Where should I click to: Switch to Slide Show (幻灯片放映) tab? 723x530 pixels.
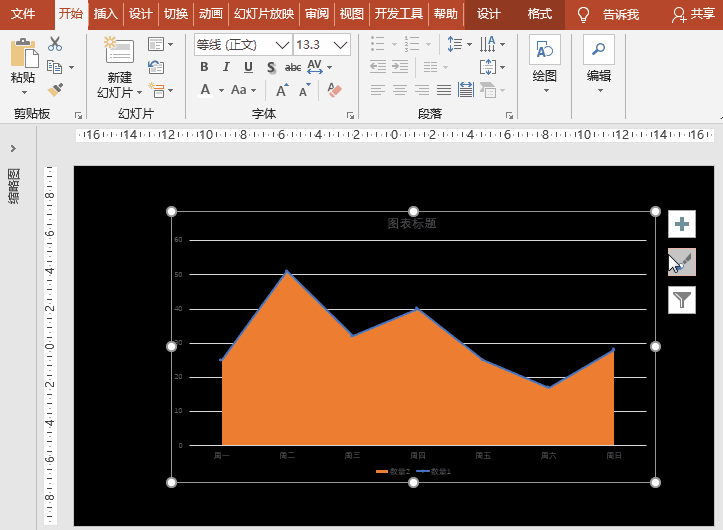pos(264,14)
